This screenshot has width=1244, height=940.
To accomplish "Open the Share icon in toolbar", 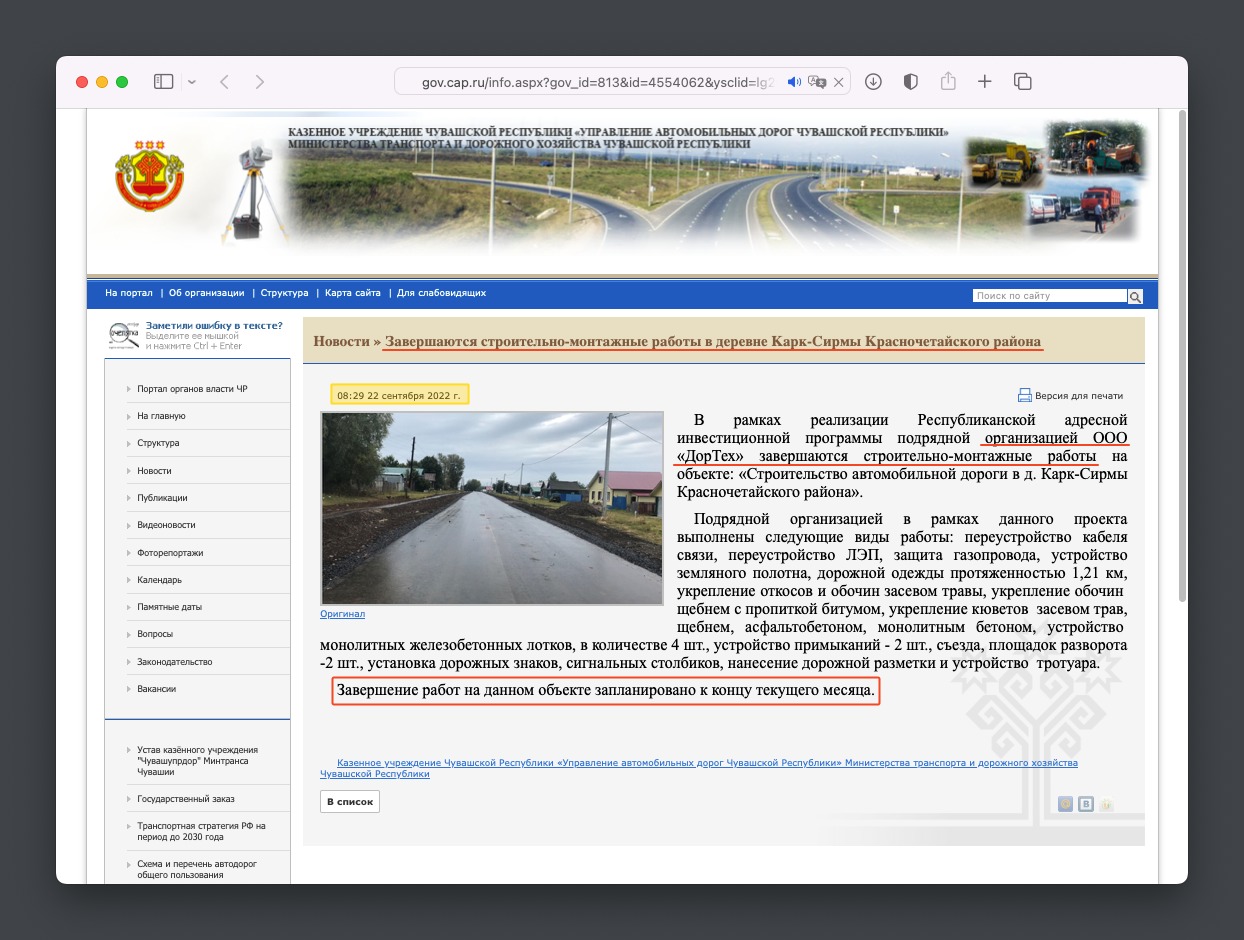I will [948, 82].
